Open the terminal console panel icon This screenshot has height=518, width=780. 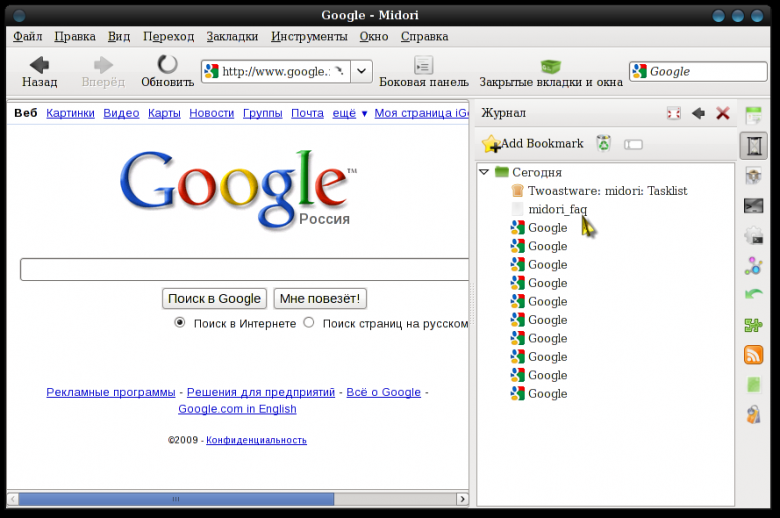[x=754, y=206]
